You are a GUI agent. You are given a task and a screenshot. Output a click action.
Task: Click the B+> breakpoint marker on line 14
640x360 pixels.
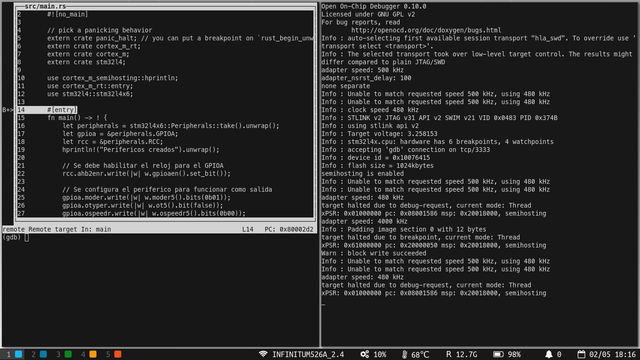pos(8,110)
